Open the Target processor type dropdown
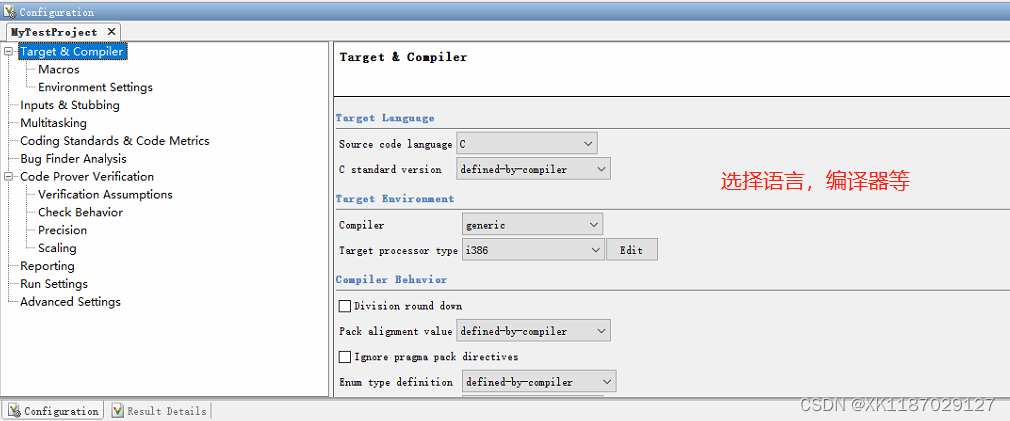 533,250
